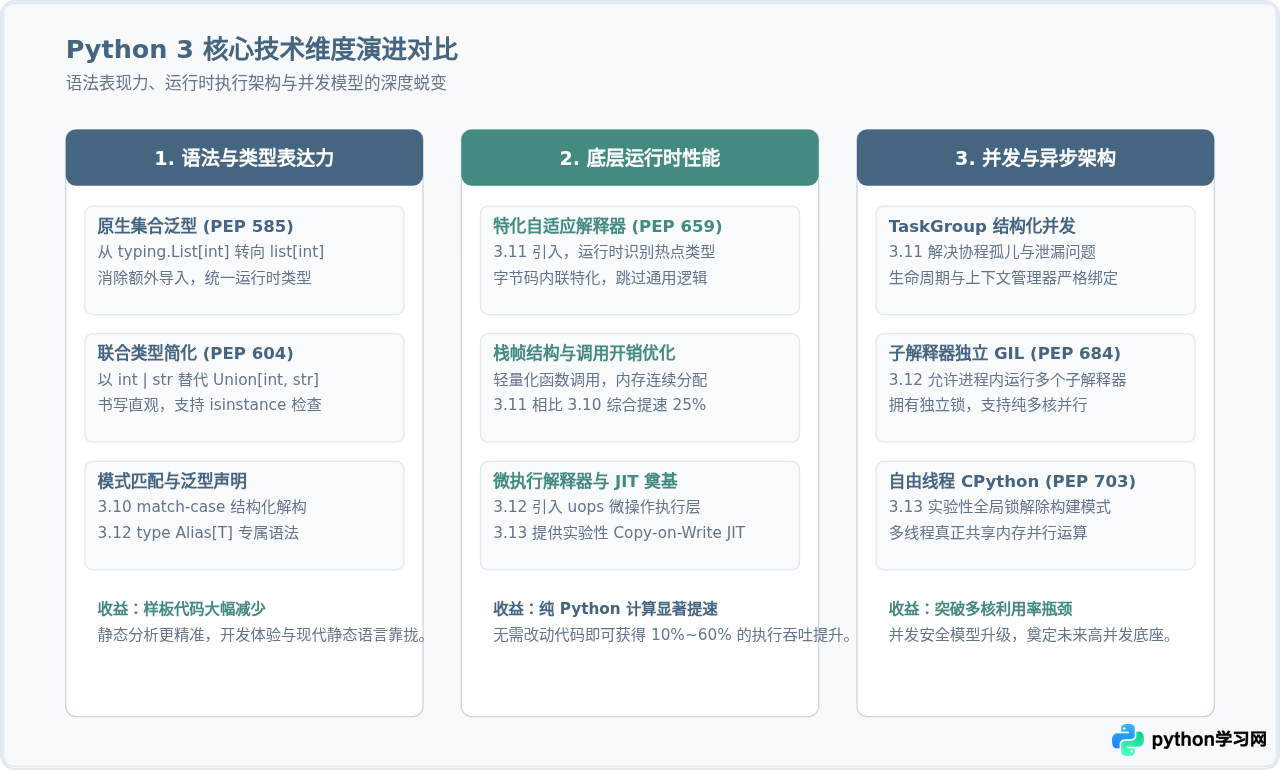Click the line '并发安全模型升级，奠定未来高并发底座。'
This screenshot has height=770, width=1280.
coord(1031,635)
